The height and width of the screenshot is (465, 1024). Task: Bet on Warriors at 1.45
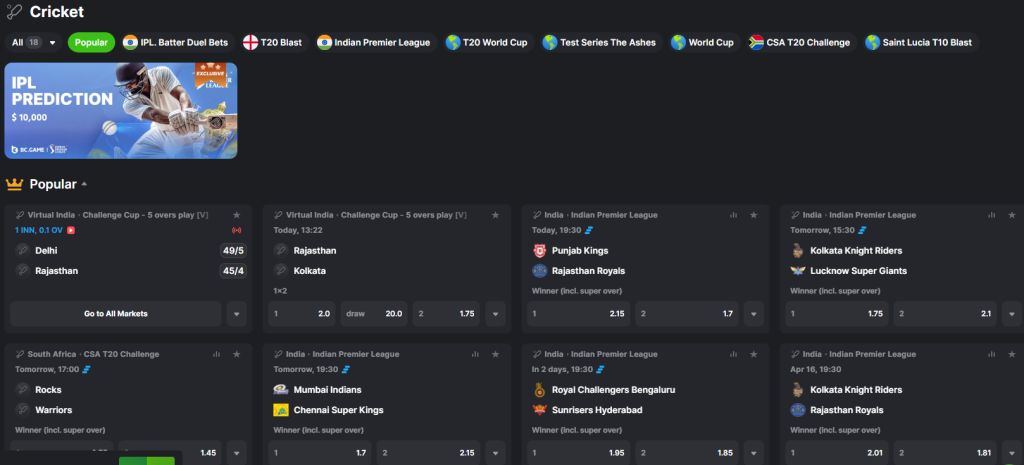point(170,453)
